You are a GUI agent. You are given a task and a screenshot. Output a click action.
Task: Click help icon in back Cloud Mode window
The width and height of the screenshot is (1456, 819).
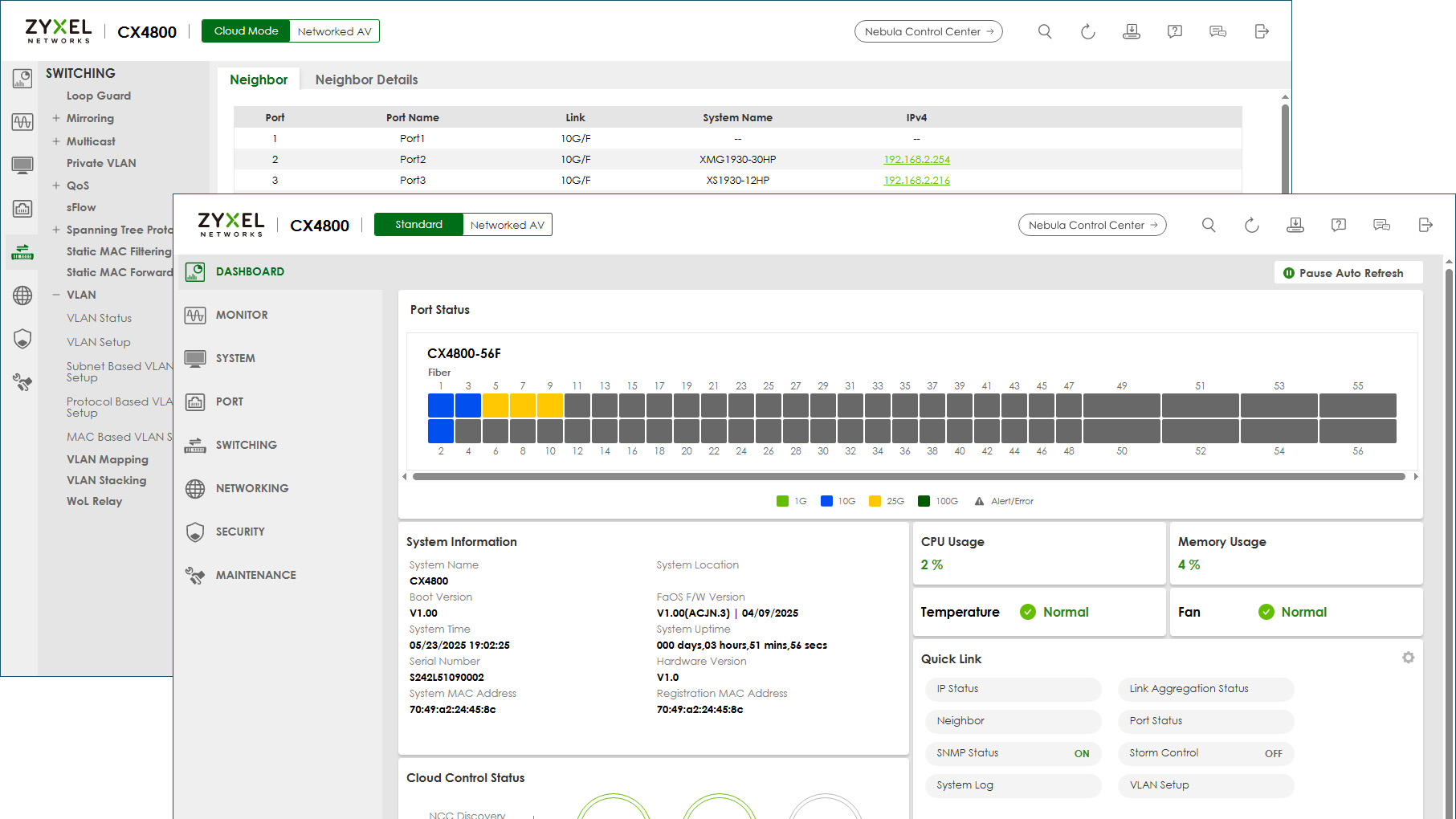tap(1175, 31)
